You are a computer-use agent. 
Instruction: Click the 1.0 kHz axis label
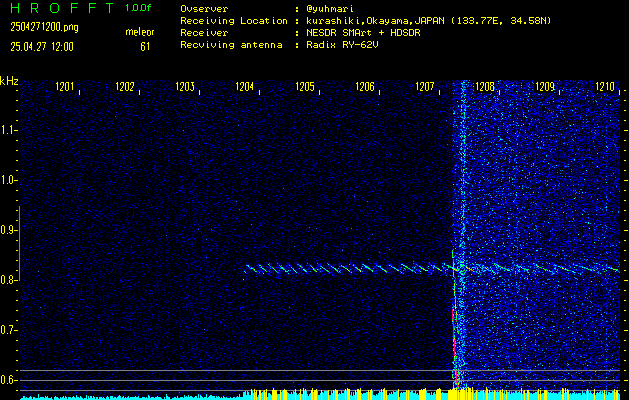point(8,180)
